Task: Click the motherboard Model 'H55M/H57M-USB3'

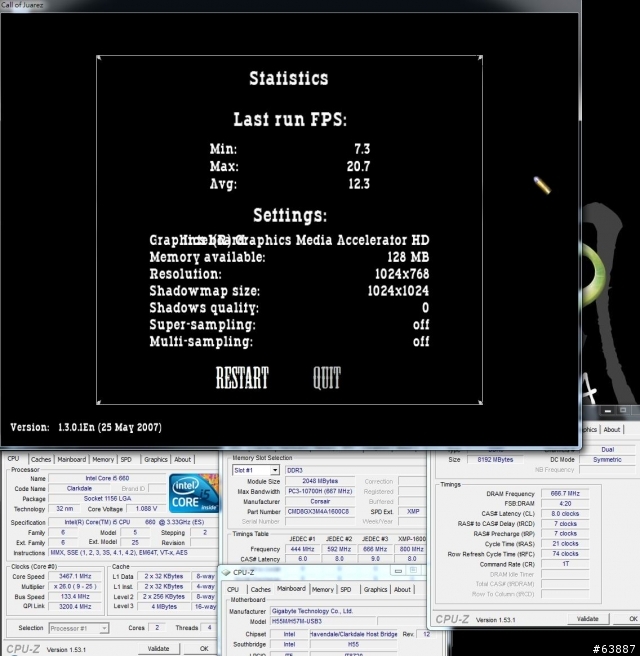Action: pos(323,621)
